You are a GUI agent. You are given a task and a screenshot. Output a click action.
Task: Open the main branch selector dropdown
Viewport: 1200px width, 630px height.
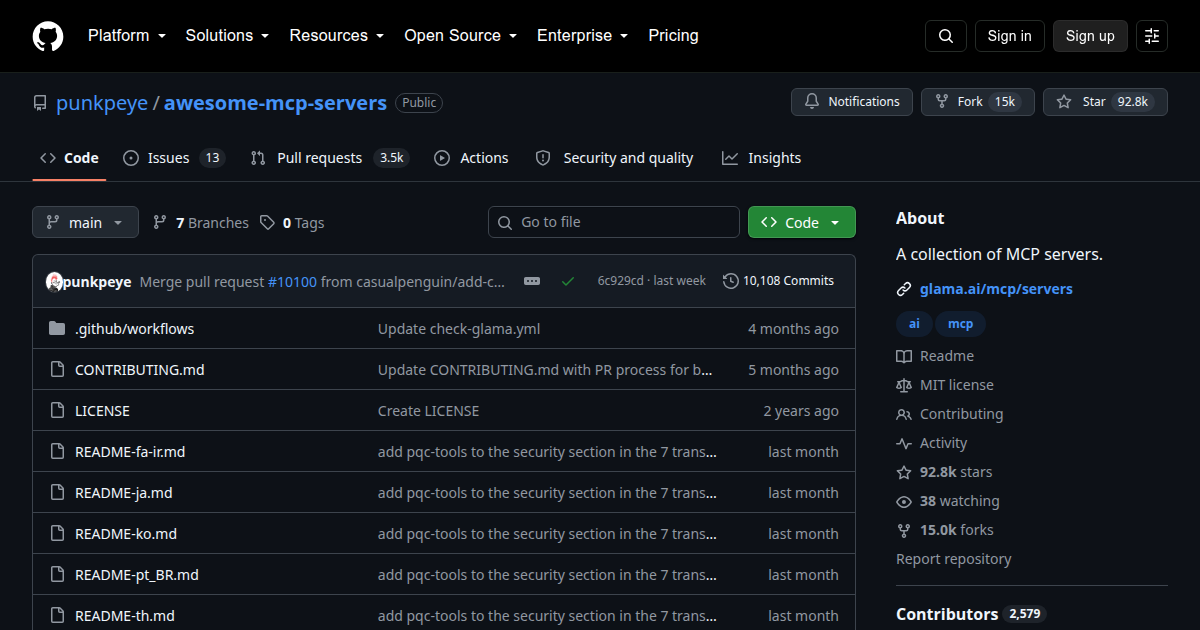click(85, 223)
